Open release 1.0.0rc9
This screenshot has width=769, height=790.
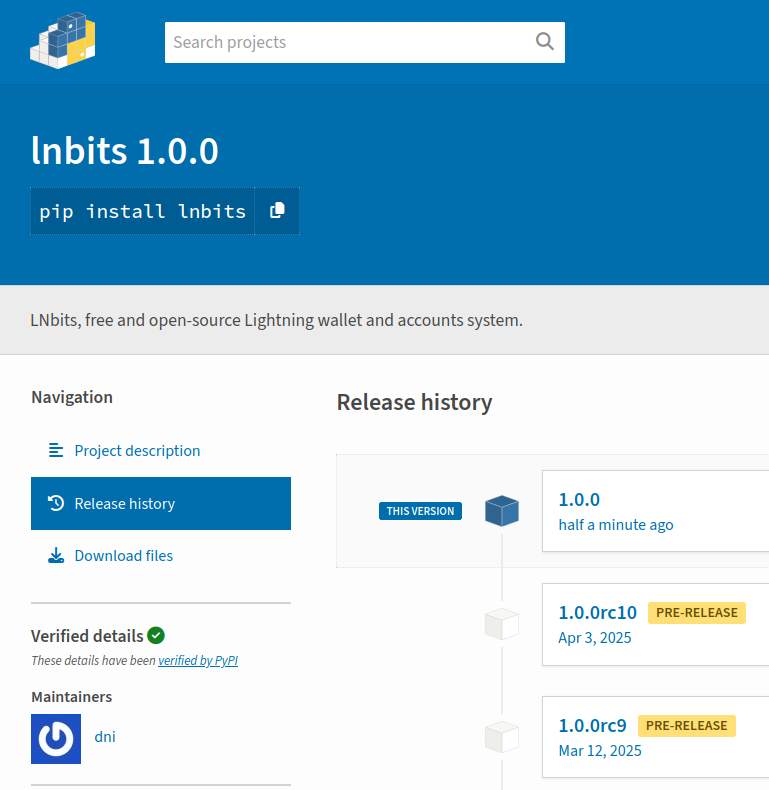(593, 725)
